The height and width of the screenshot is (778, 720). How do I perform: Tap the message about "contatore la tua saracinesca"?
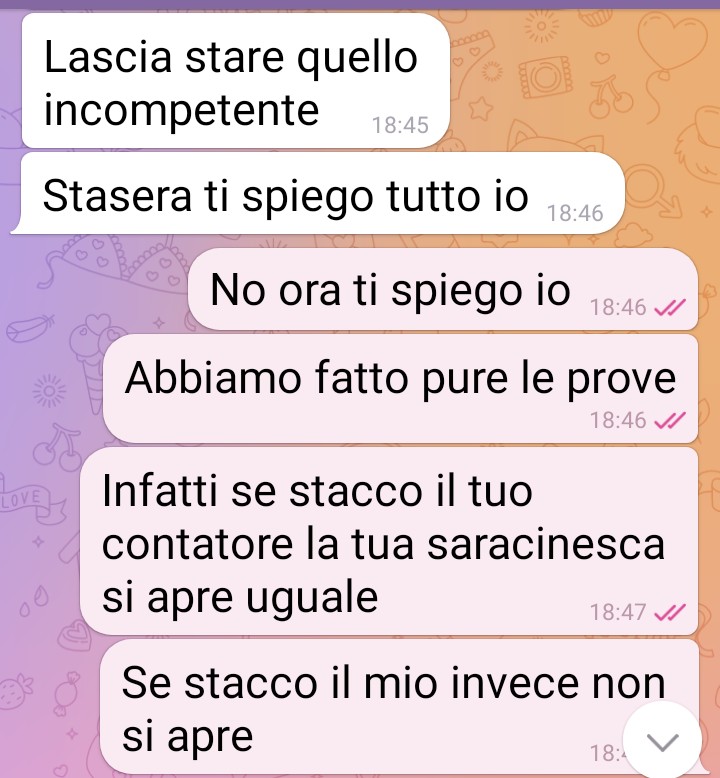[389, 541]
